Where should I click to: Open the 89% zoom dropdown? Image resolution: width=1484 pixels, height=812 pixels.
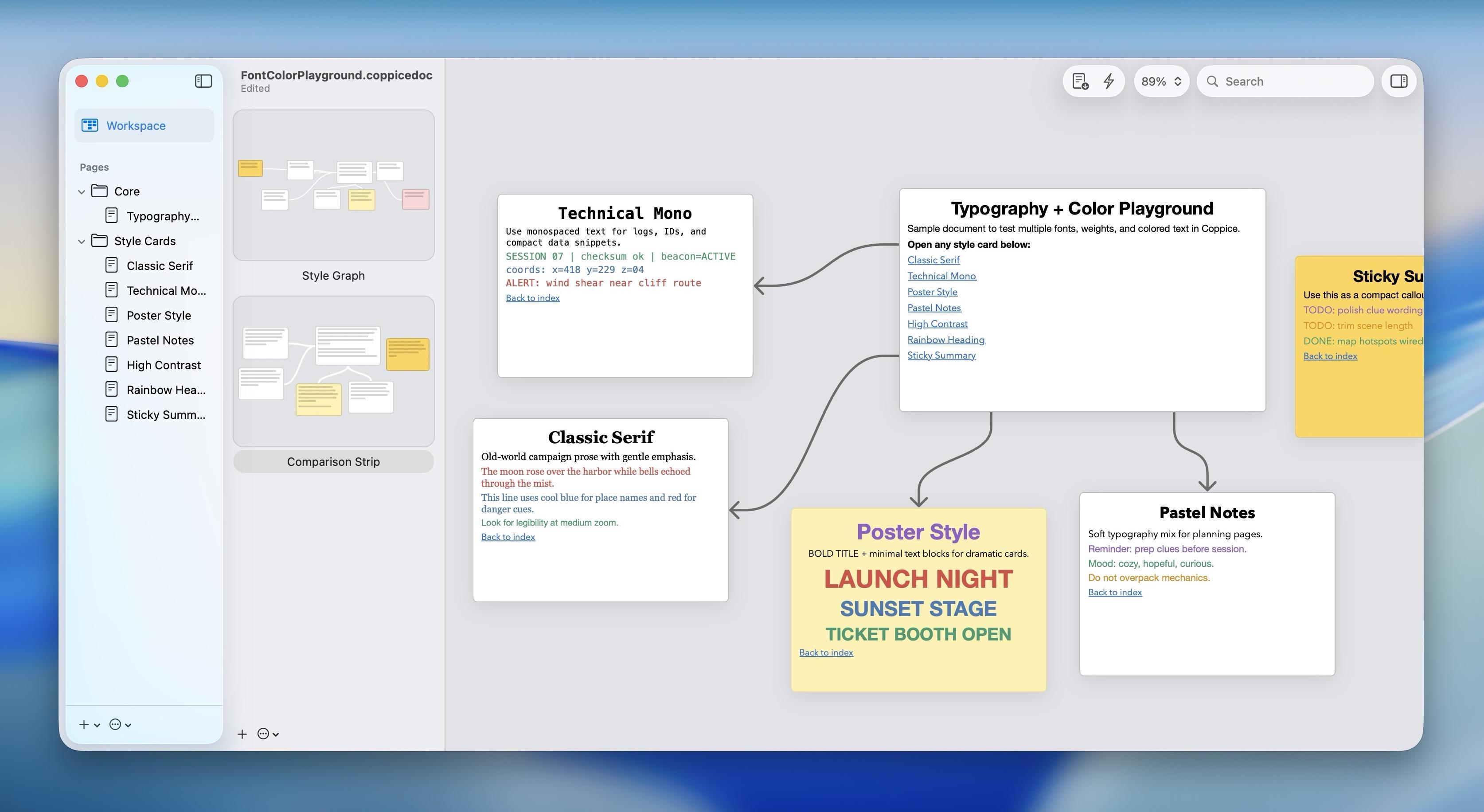click(x=1161, y=81)
